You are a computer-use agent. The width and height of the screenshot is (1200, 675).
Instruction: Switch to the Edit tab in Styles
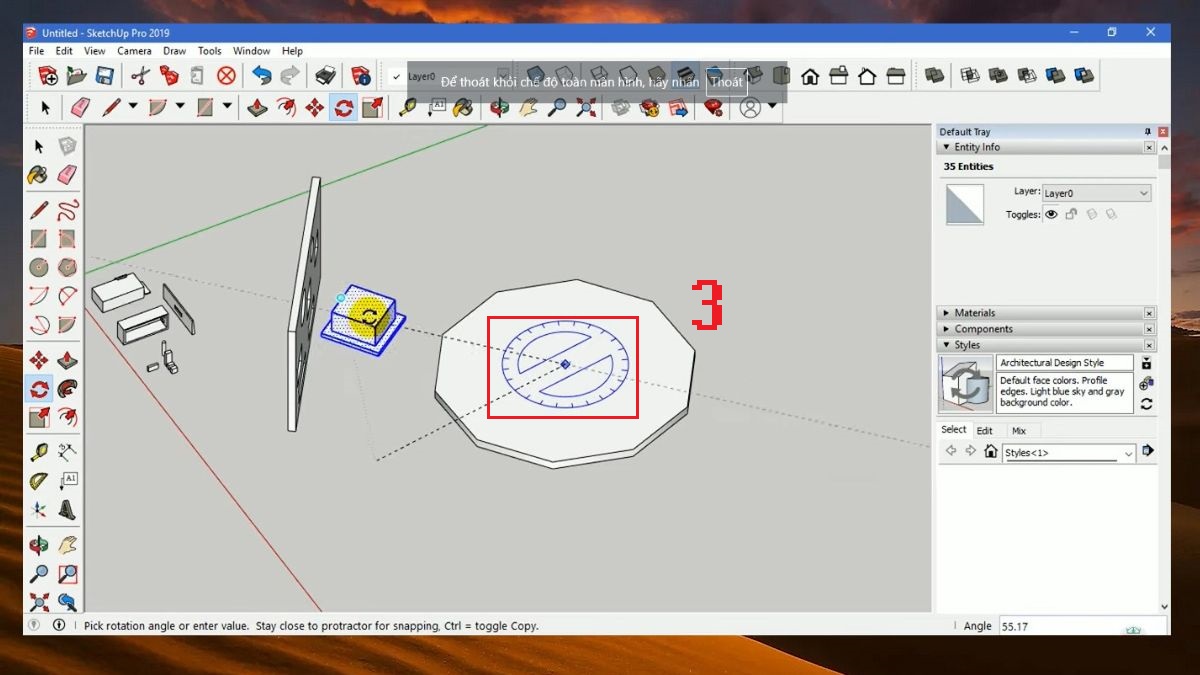pyautogui.click(x=985, y=431)
